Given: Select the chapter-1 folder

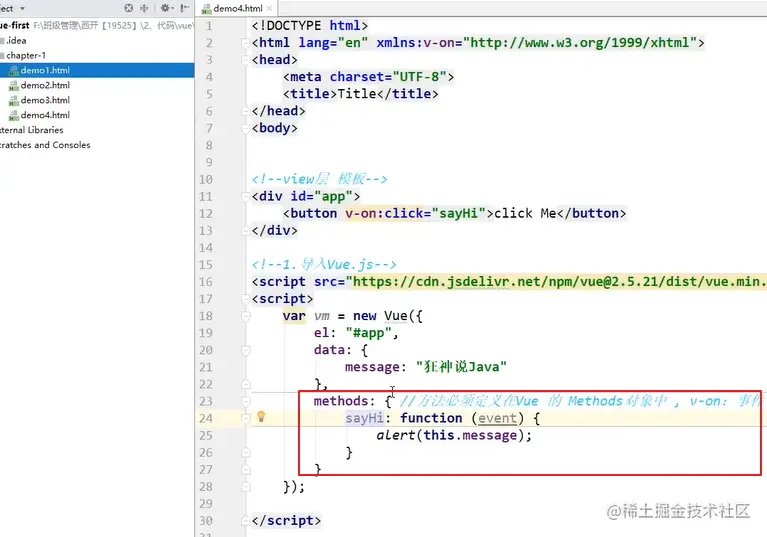Looking at the screenshot, I should tap(25, 55).
